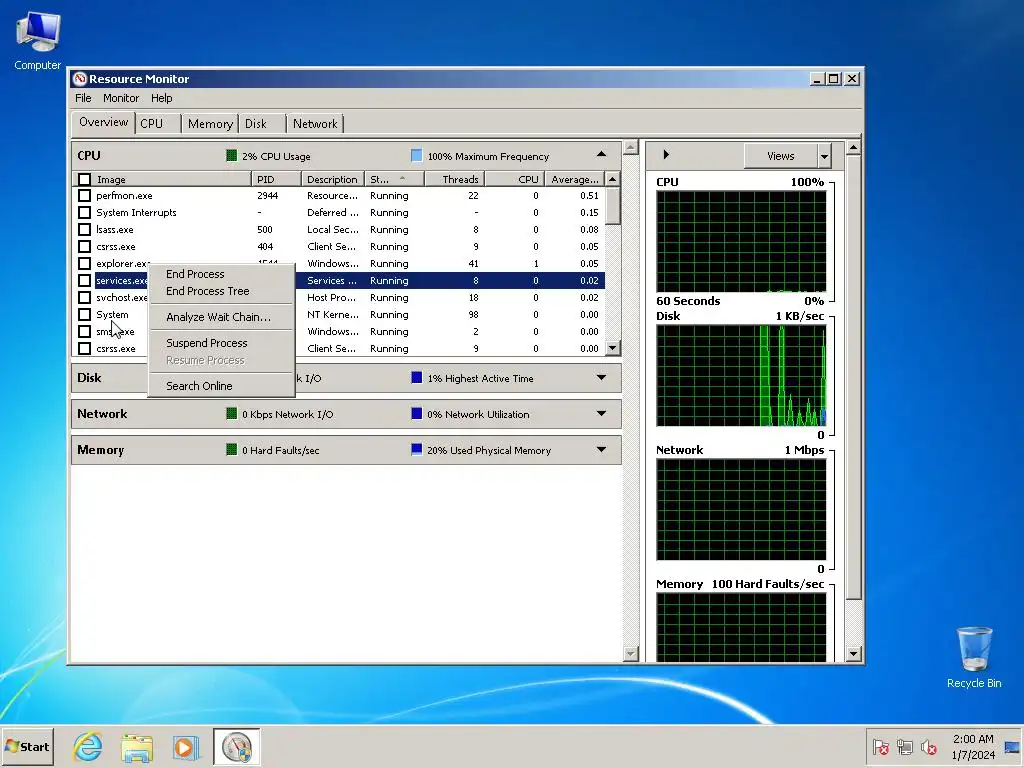Tick the select-all checkbox in Image header
Viewport: 1024px width, 768px height.
coord(84,179)
